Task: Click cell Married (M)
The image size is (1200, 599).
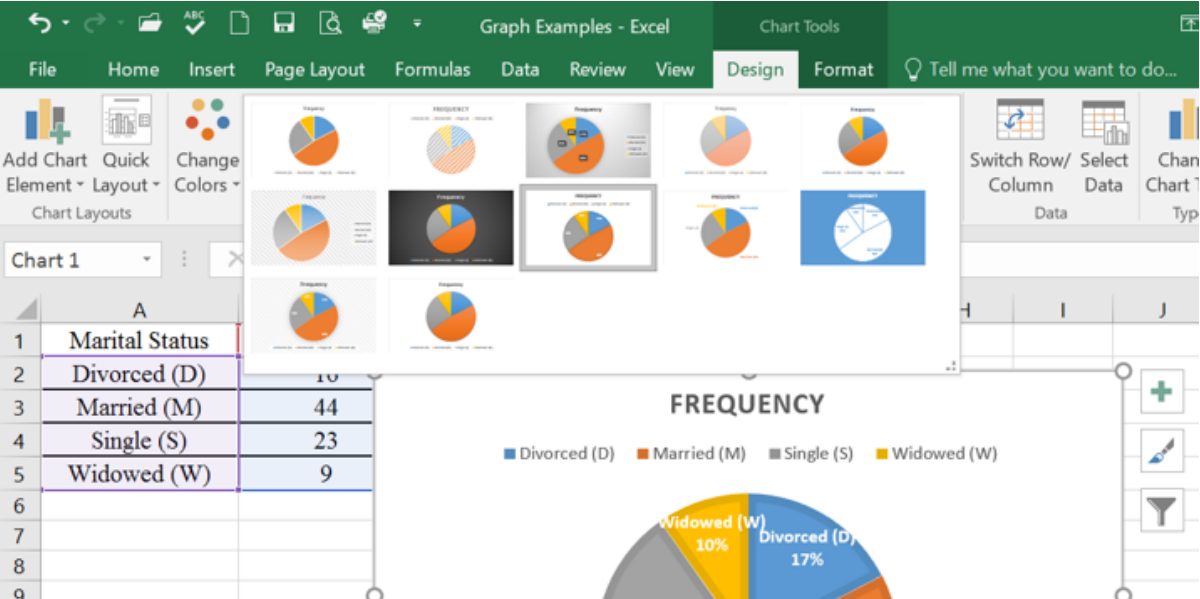Action: pyautogui.click(x=140, y=407)
